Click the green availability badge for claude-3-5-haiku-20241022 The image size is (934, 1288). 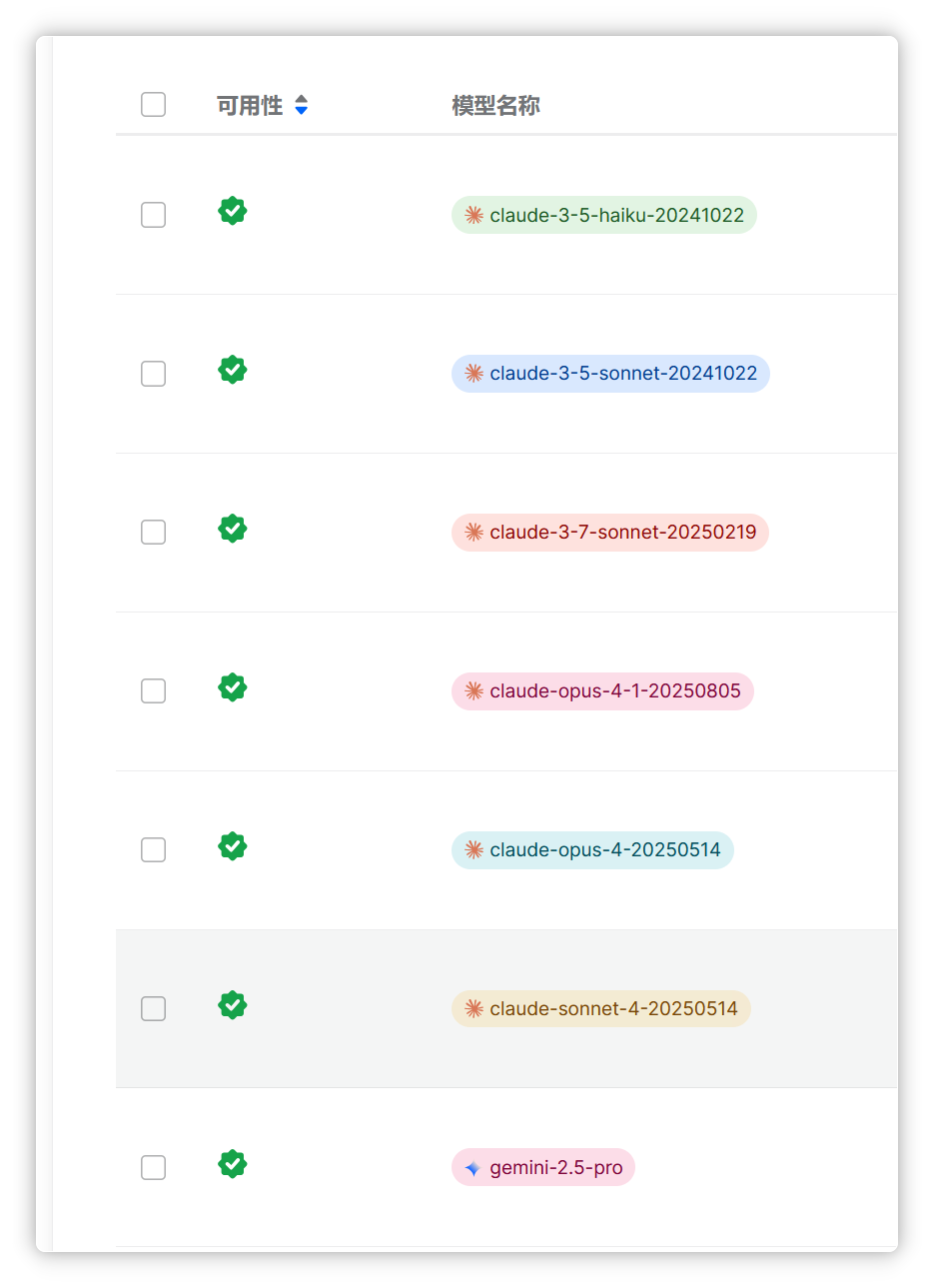pos(233,211)
